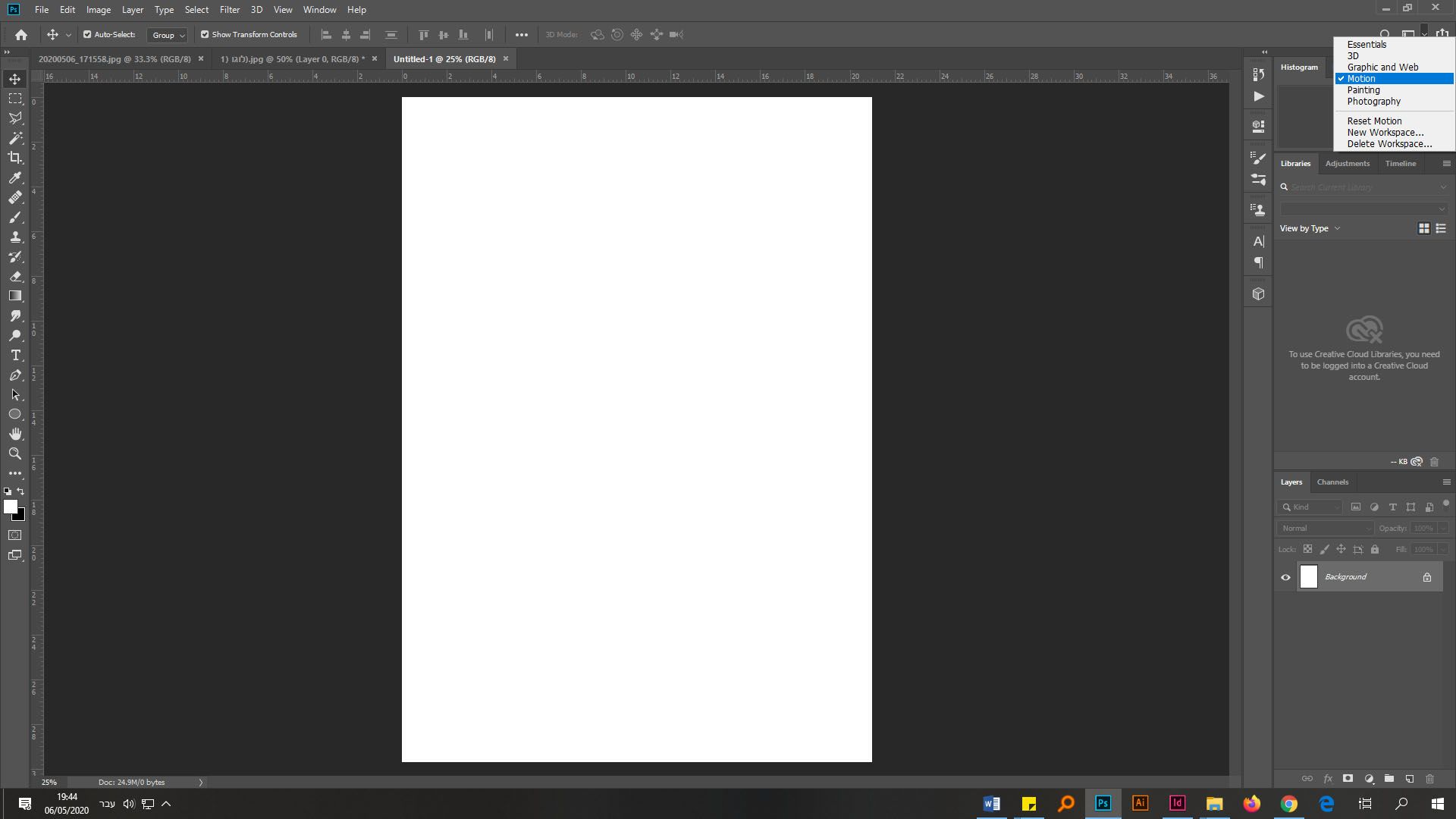Image resolution: width=1456 pixels, height=819 pixels.
Task: Click the foreground color swatch
Action: (x=10, y=507)
